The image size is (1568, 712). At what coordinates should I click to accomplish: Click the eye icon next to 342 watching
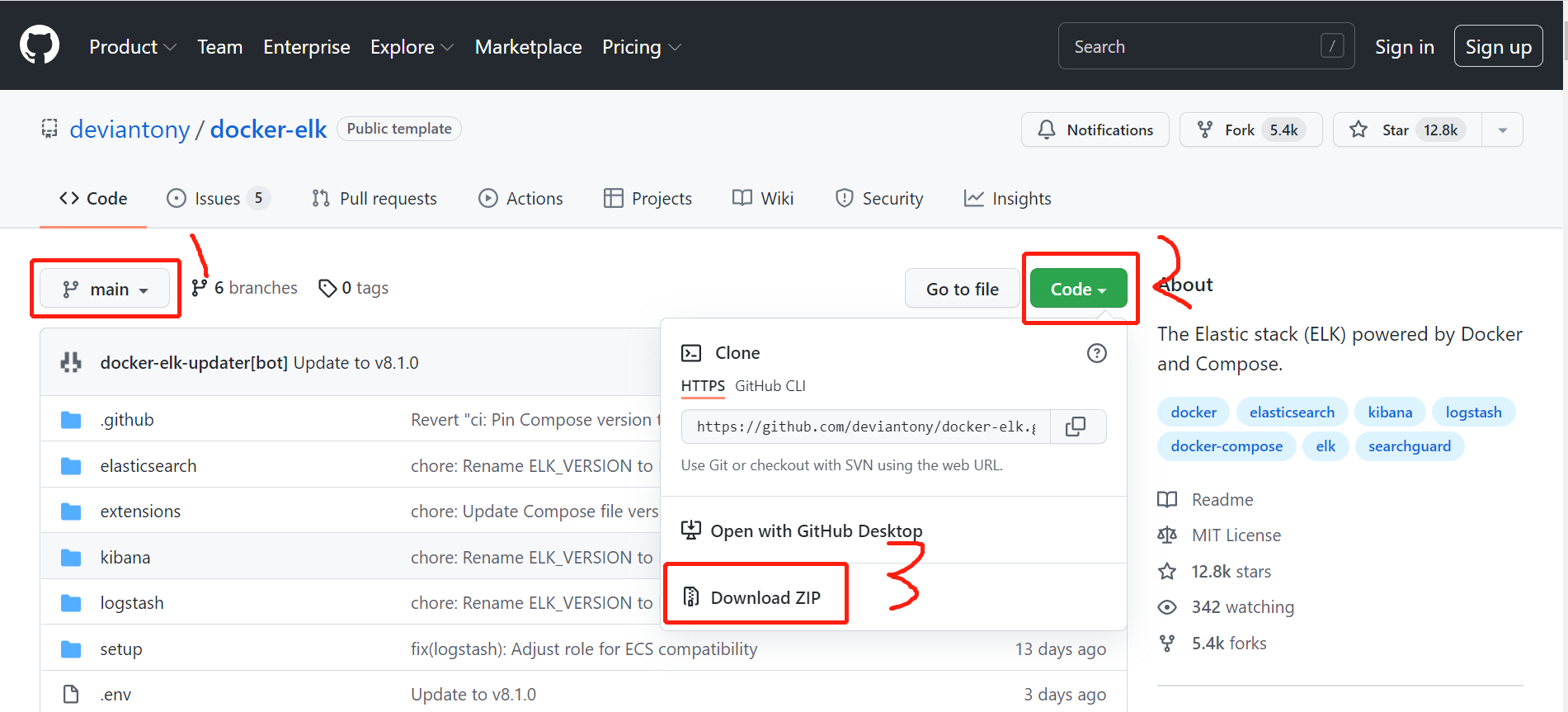(1167, 607)
